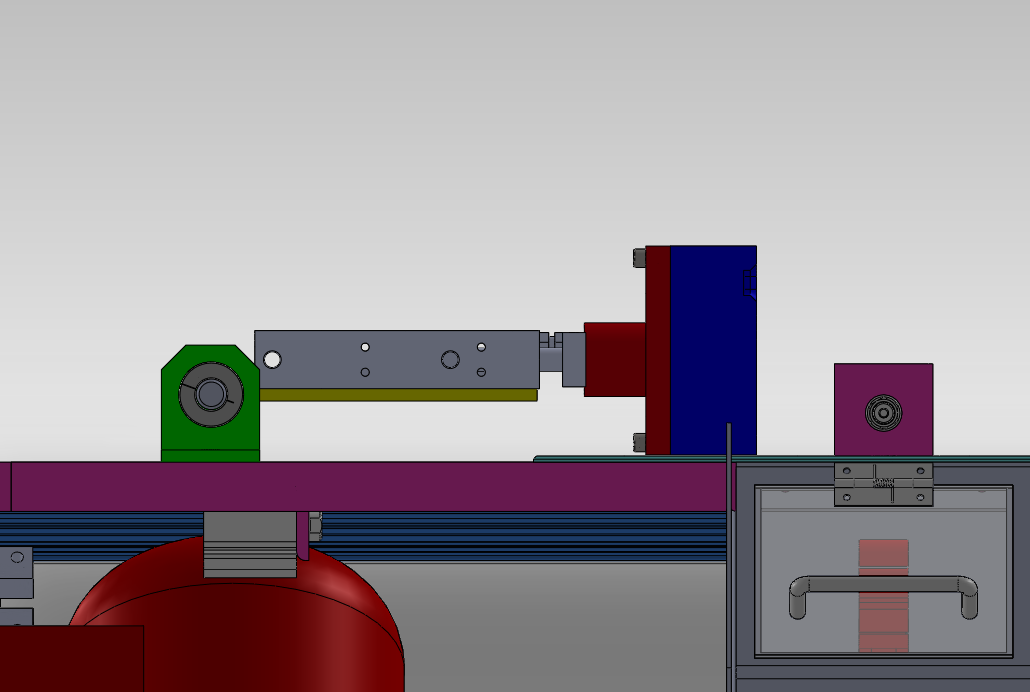Pick the large navy blue block
This screenshot has height=692, width=1030.
click(712, 350)
